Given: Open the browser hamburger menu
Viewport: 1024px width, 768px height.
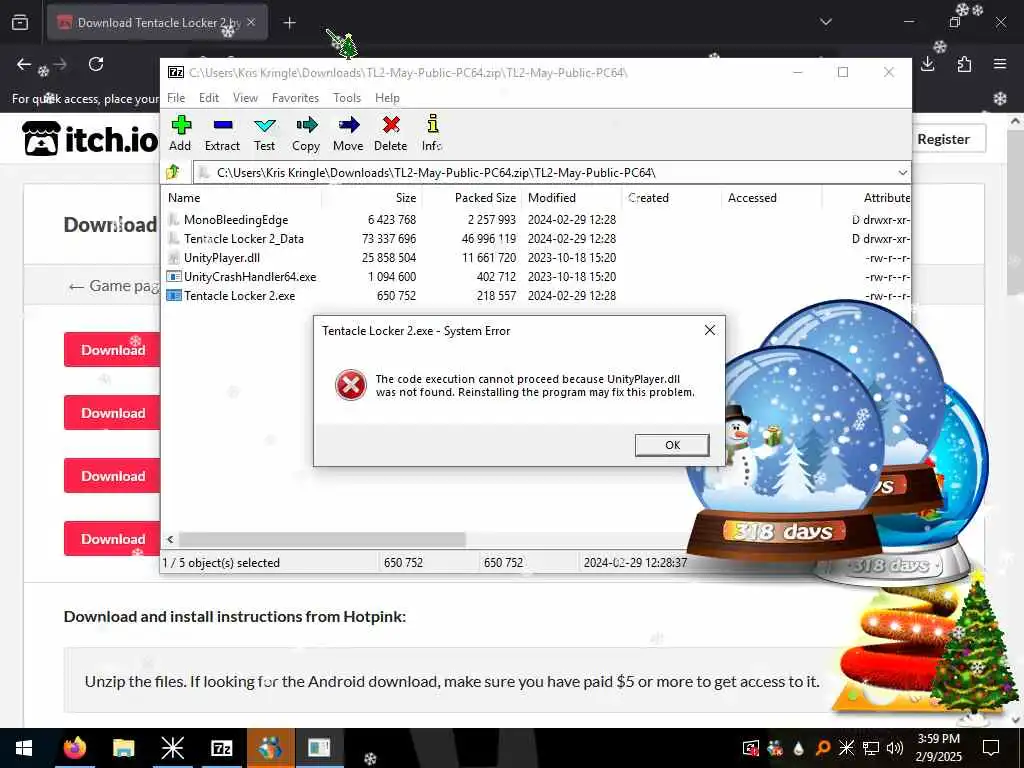Looking at the screenshot, I should click(x=1000, y=64).
